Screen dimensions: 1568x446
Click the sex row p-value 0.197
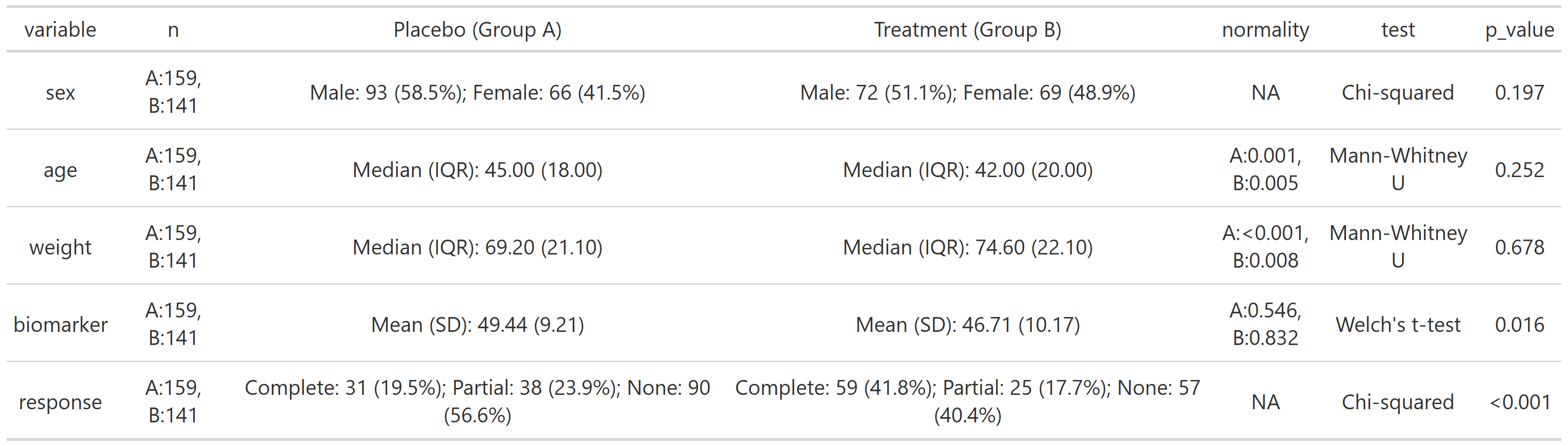click(1519, 92)
